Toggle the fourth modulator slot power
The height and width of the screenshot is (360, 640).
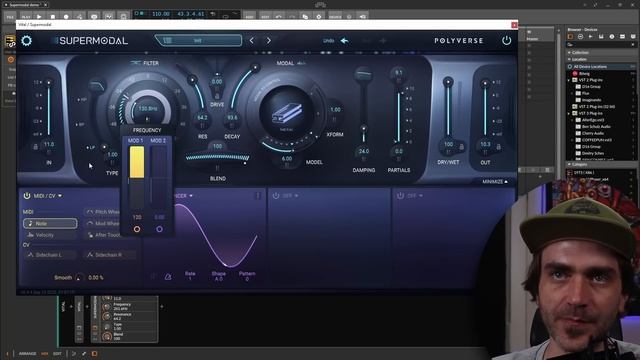click(x=400, y=196)
